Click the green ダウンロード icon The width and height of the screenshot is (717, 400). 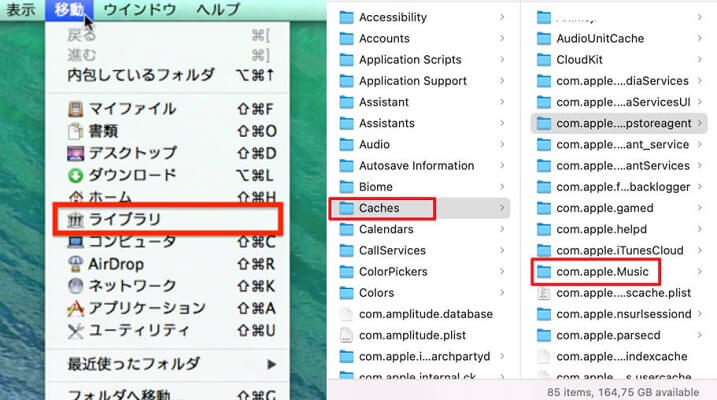pos(75,176)
